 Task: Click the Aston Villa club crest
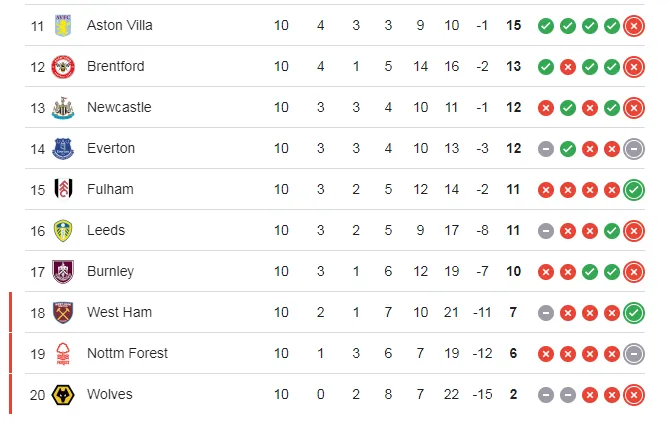(64, 25)
